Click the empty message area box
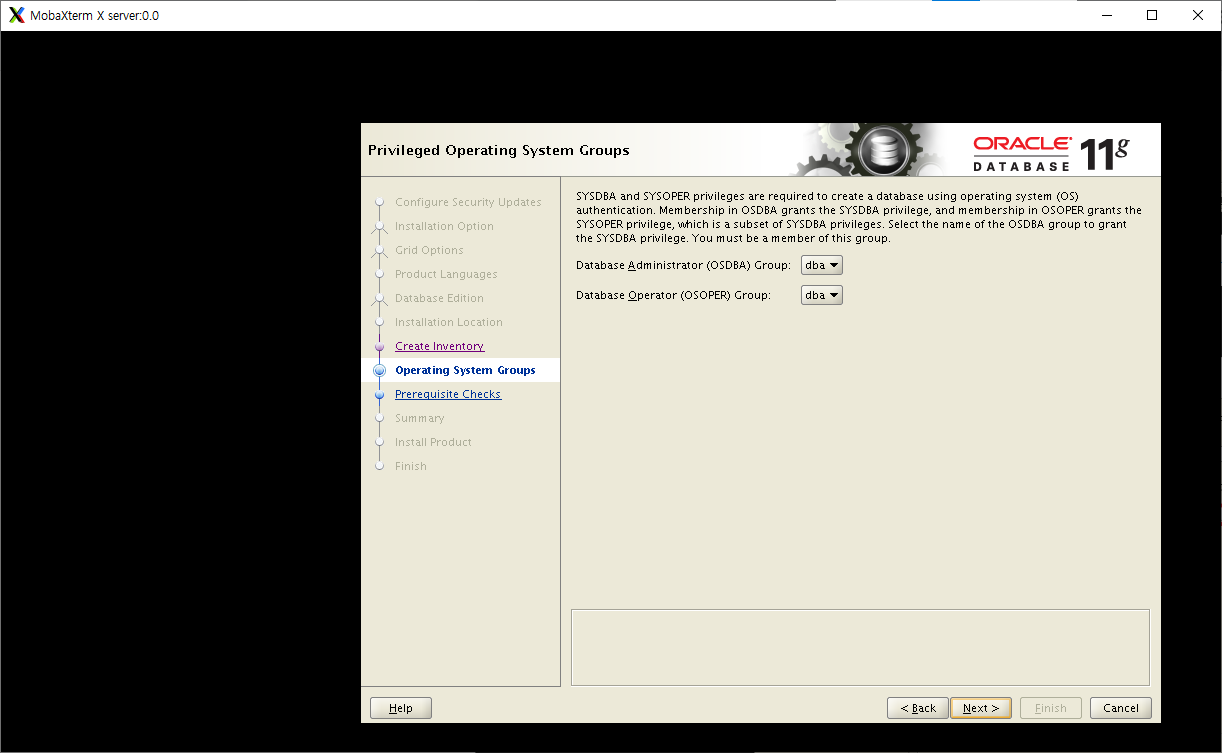The width and height of the screenshot is (1222, 753). (860, 647)
